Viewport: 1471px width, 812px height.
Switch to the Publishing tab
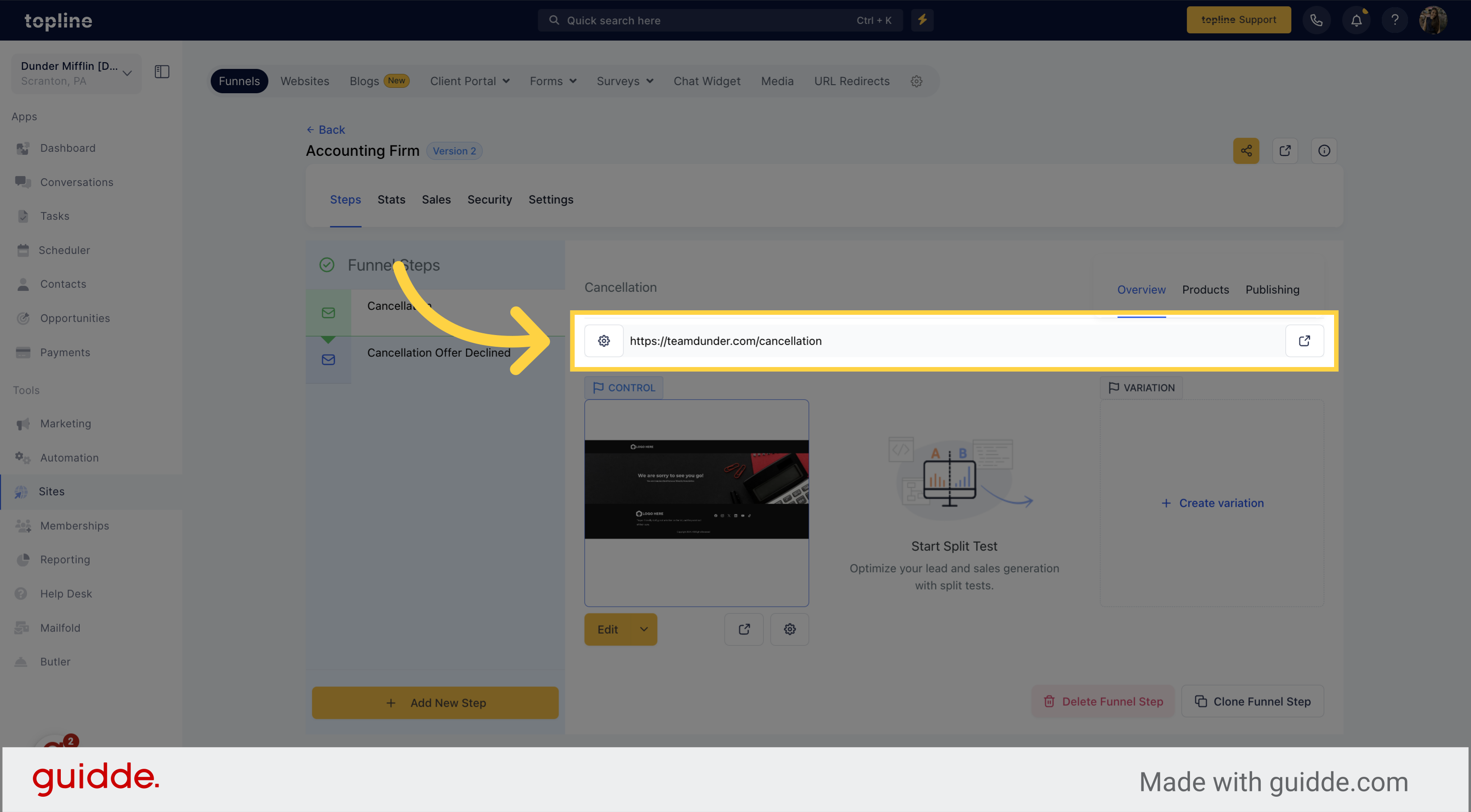click(1272, 290)
